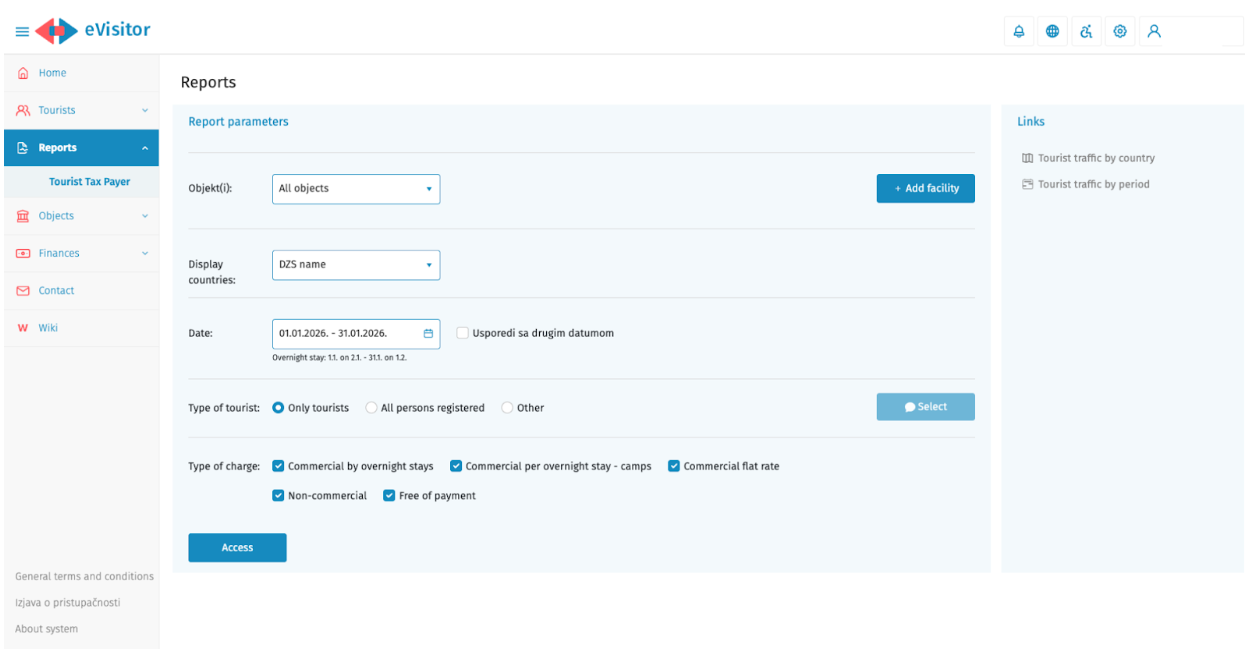This screenshot has height=649, width=1245.
Task: Open Tourist traffic by country link
Action: (x=1095, y=158)
